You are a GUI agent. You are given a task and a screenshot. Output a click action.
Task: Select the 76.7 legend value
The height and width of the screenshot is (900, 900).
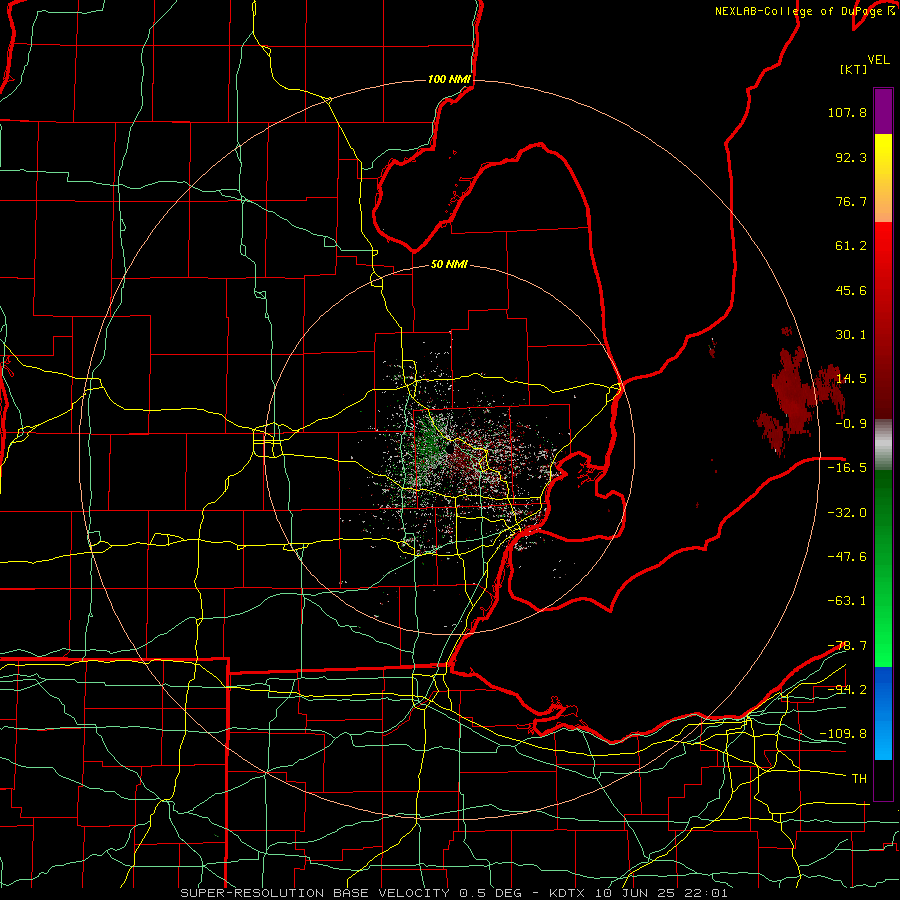(x=851, y=201)
